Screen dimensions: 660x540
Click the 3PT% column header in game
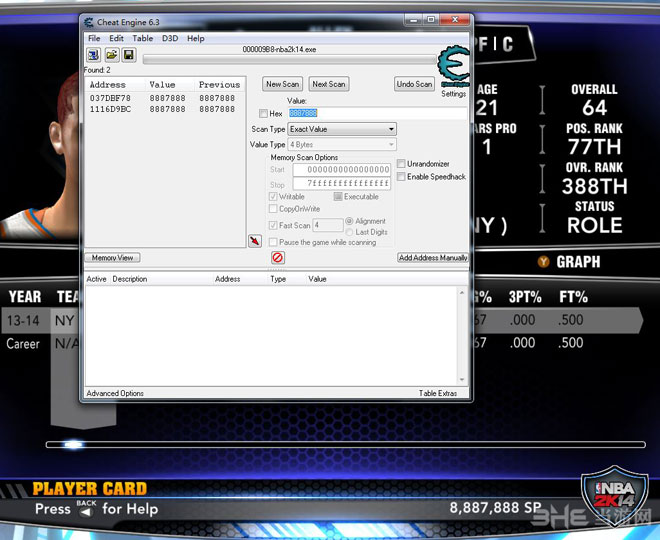tap(525, 297)
